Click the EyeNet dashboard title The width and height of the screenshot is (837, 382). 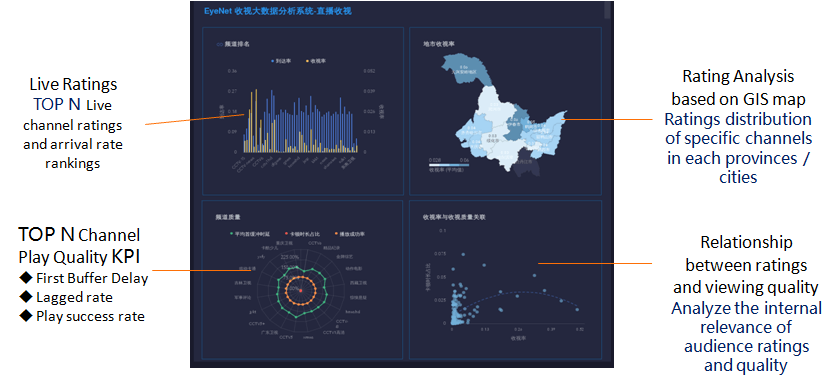click(x=278, y=11)
